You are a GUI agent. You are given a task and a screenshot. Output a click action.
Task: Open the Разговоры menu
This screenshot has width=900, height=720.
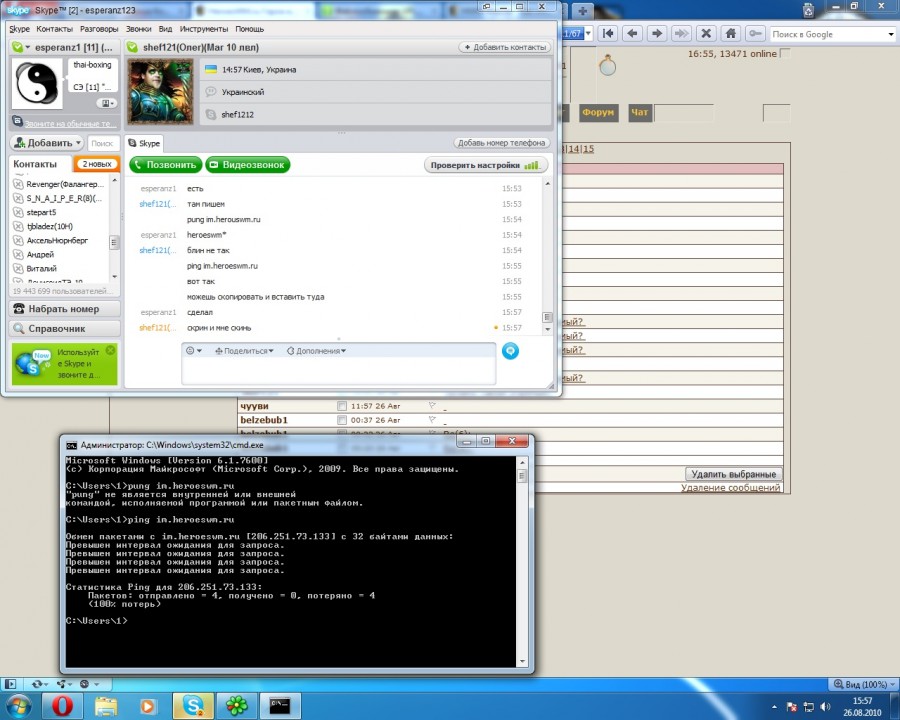pyautogui.click(x=99, y=29)
